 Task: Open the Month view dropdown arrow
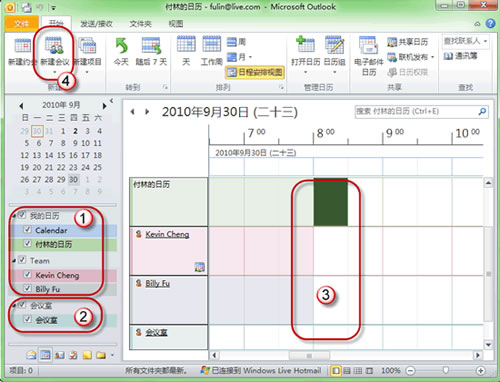tap(250, 57)
